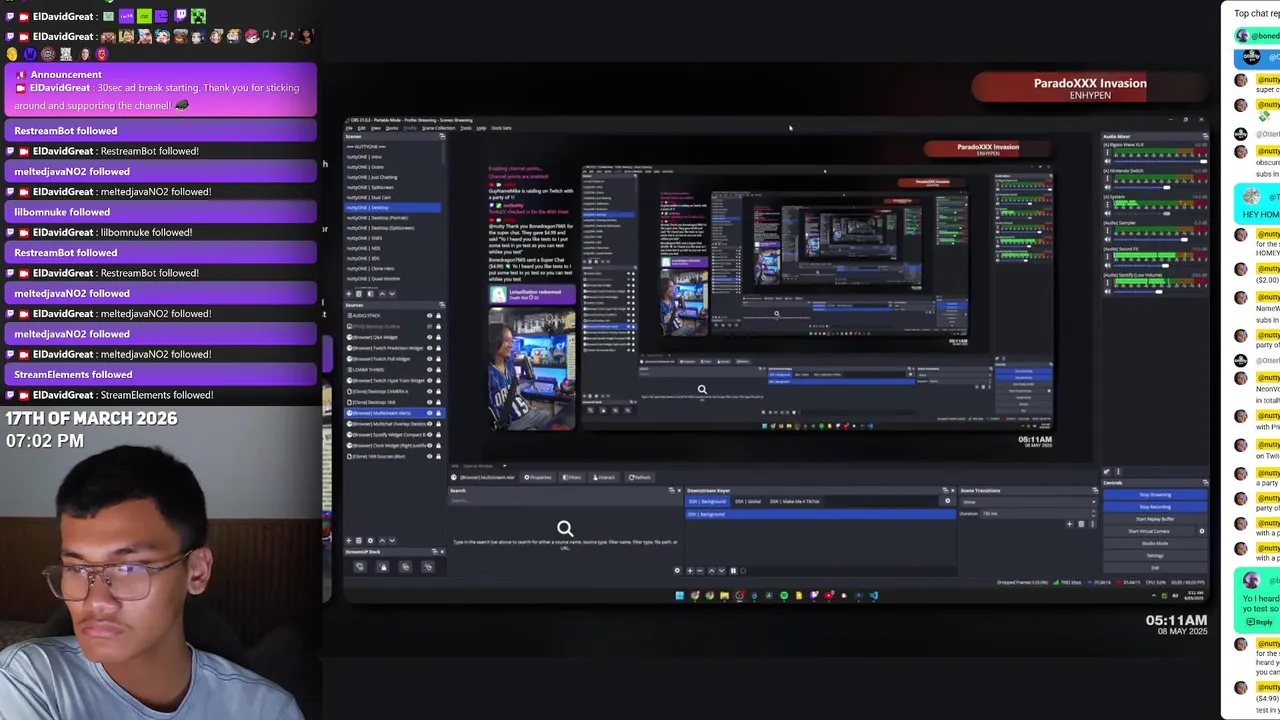Pop out the Scenes dock panel
1280x720 pixels.
442,136
